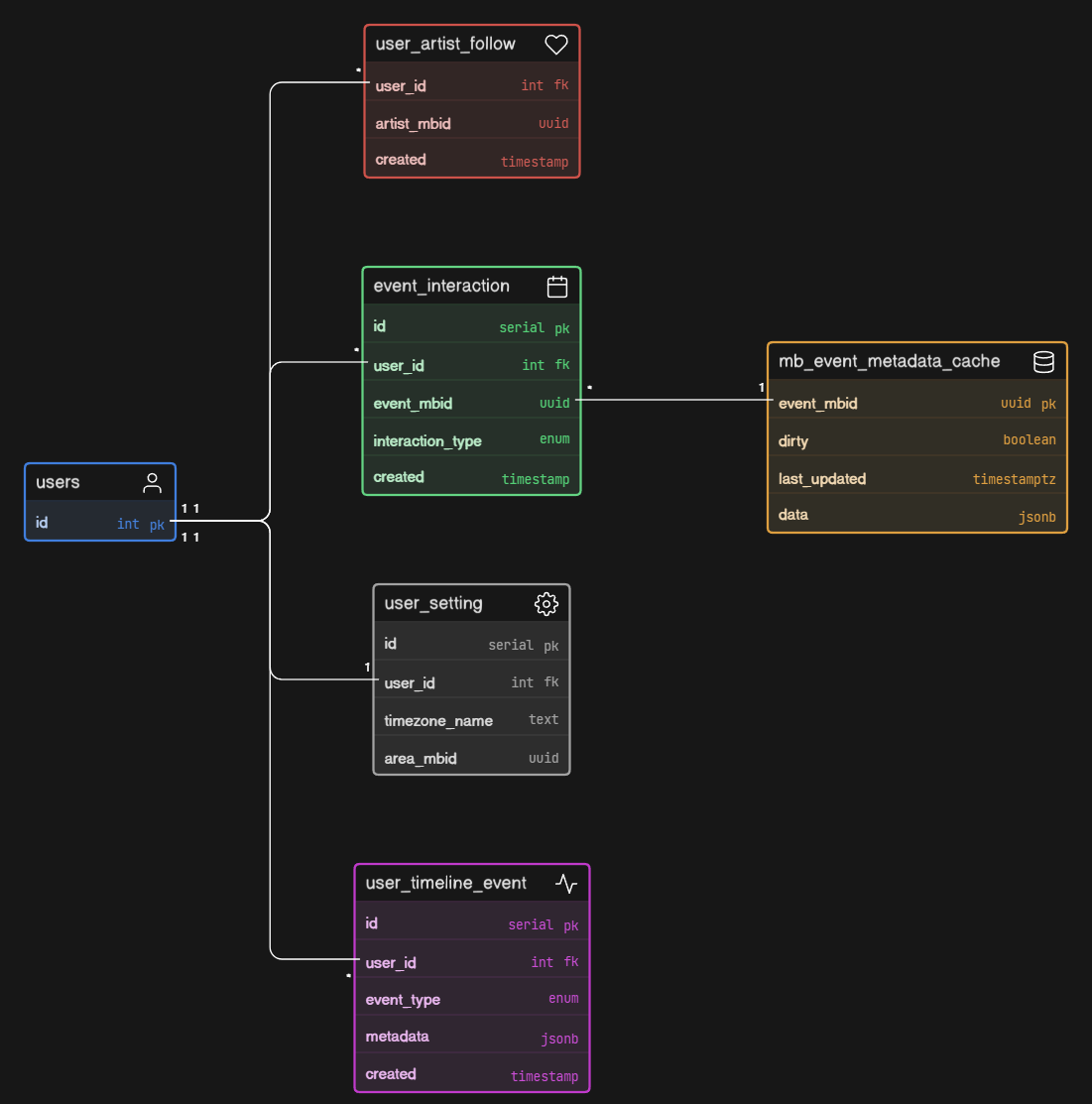Image resolution: width=1092 pixels, height=1104 pixels.
Task: Click the interaction_type enum field
Action: pos(471,440)
